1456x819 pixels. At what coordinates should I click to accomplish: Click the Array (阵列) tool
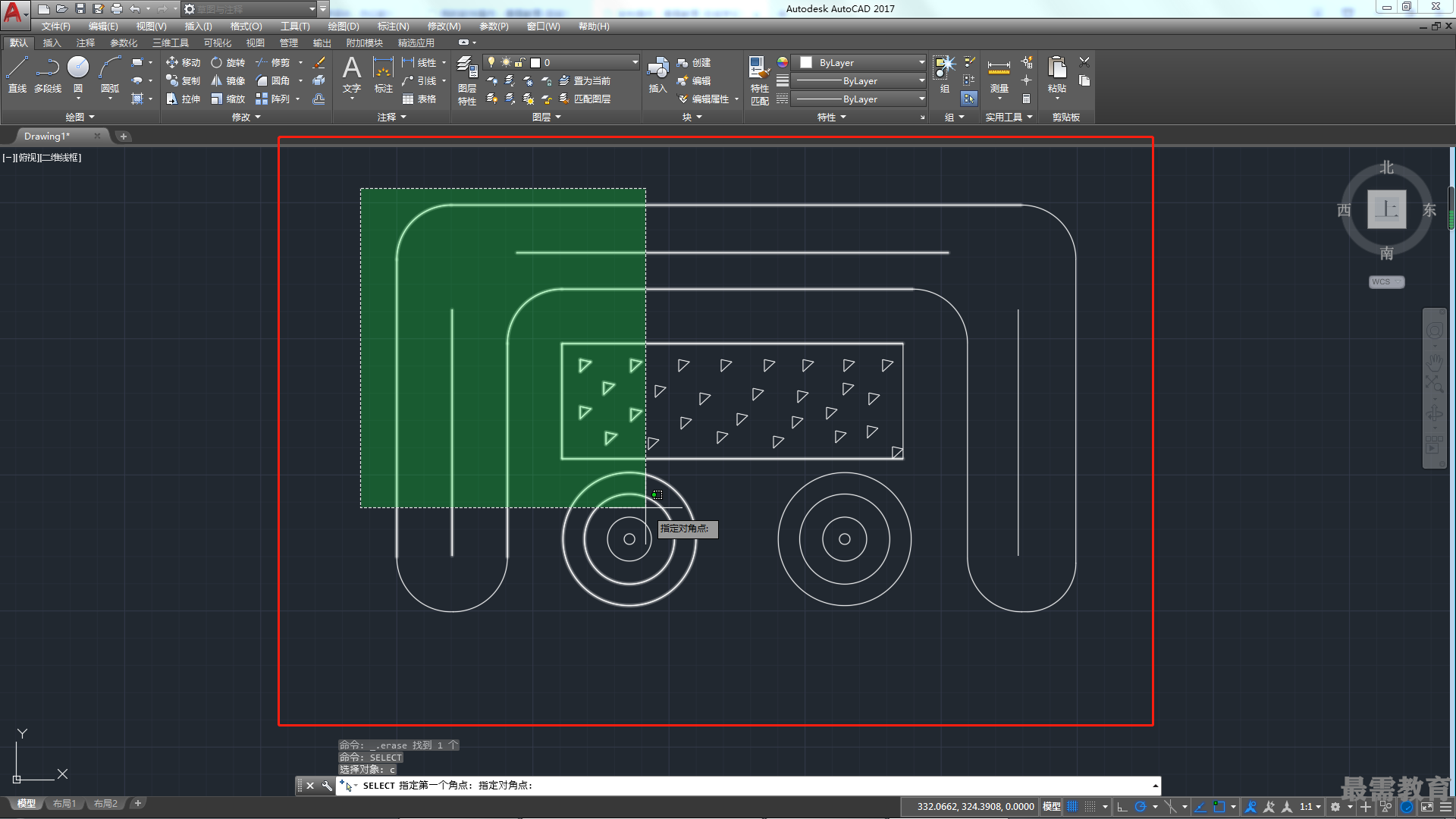tap(273, 99)
